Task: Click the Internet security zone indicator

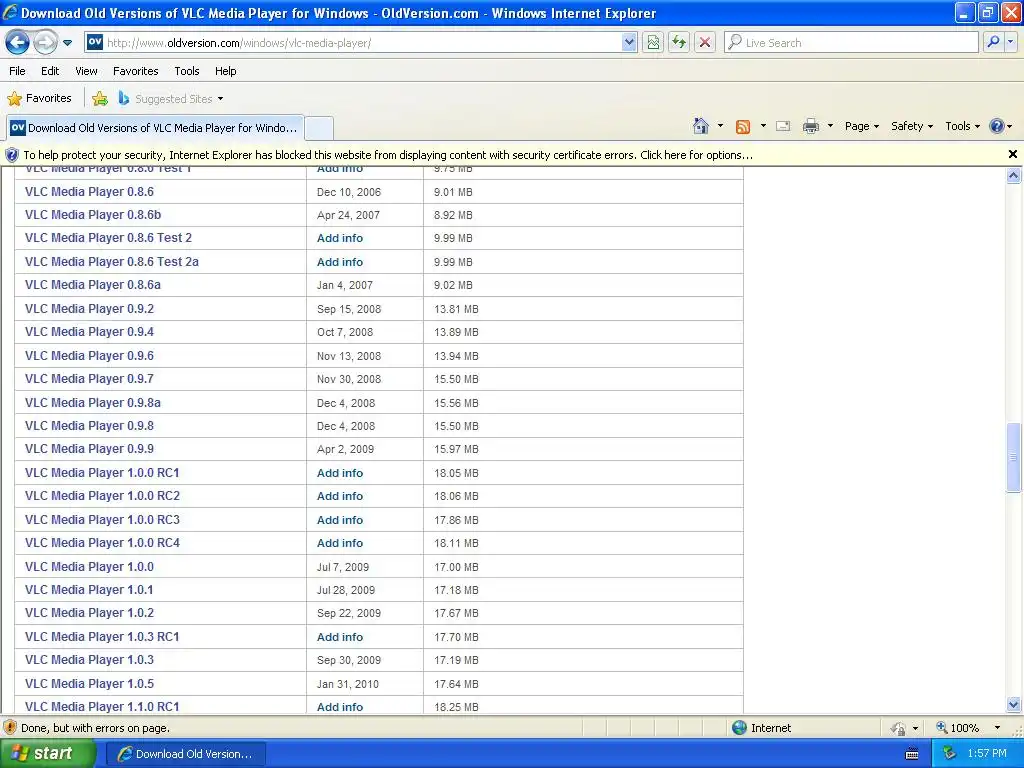Action: coord(761,728)
